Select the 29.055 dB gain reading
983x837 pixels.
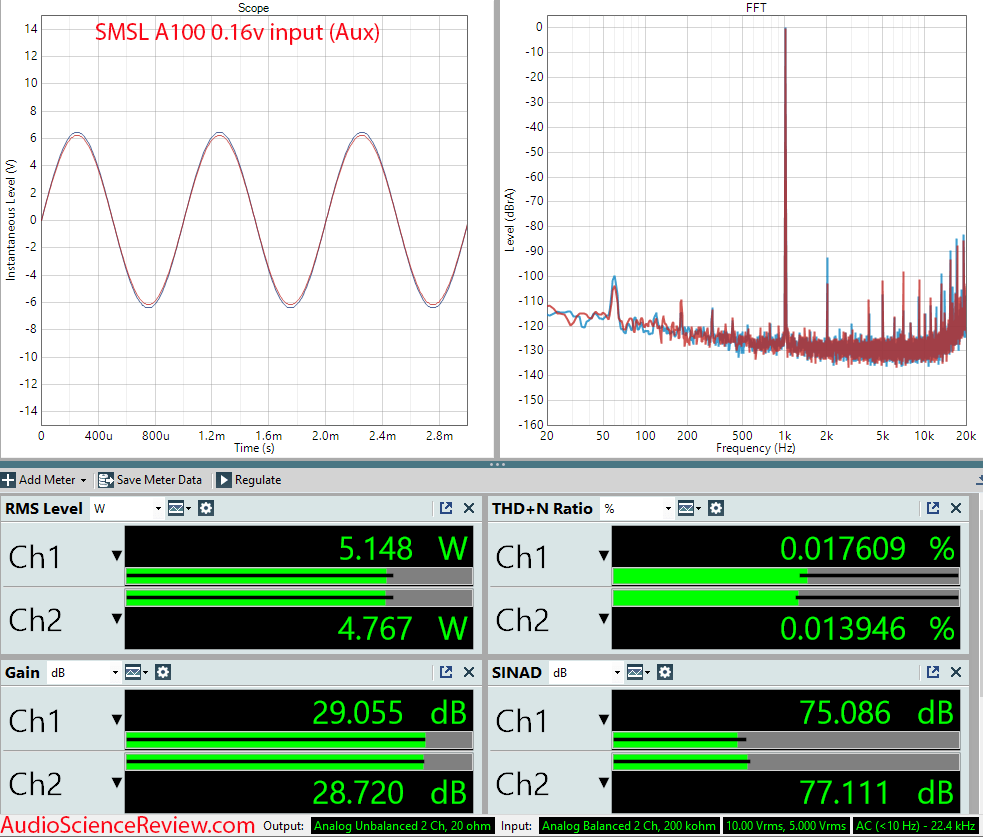(x=389, y=713)
